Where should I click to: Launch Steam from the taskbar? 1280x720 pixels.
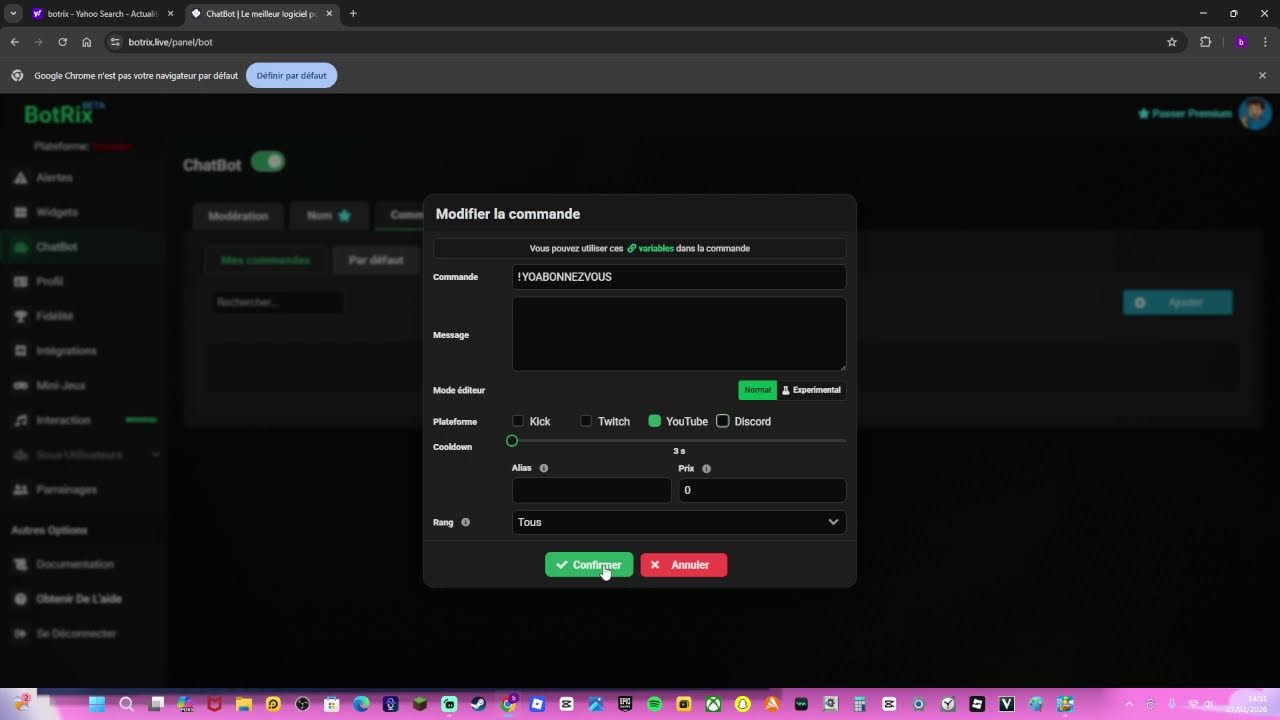(x=478, y=704)
